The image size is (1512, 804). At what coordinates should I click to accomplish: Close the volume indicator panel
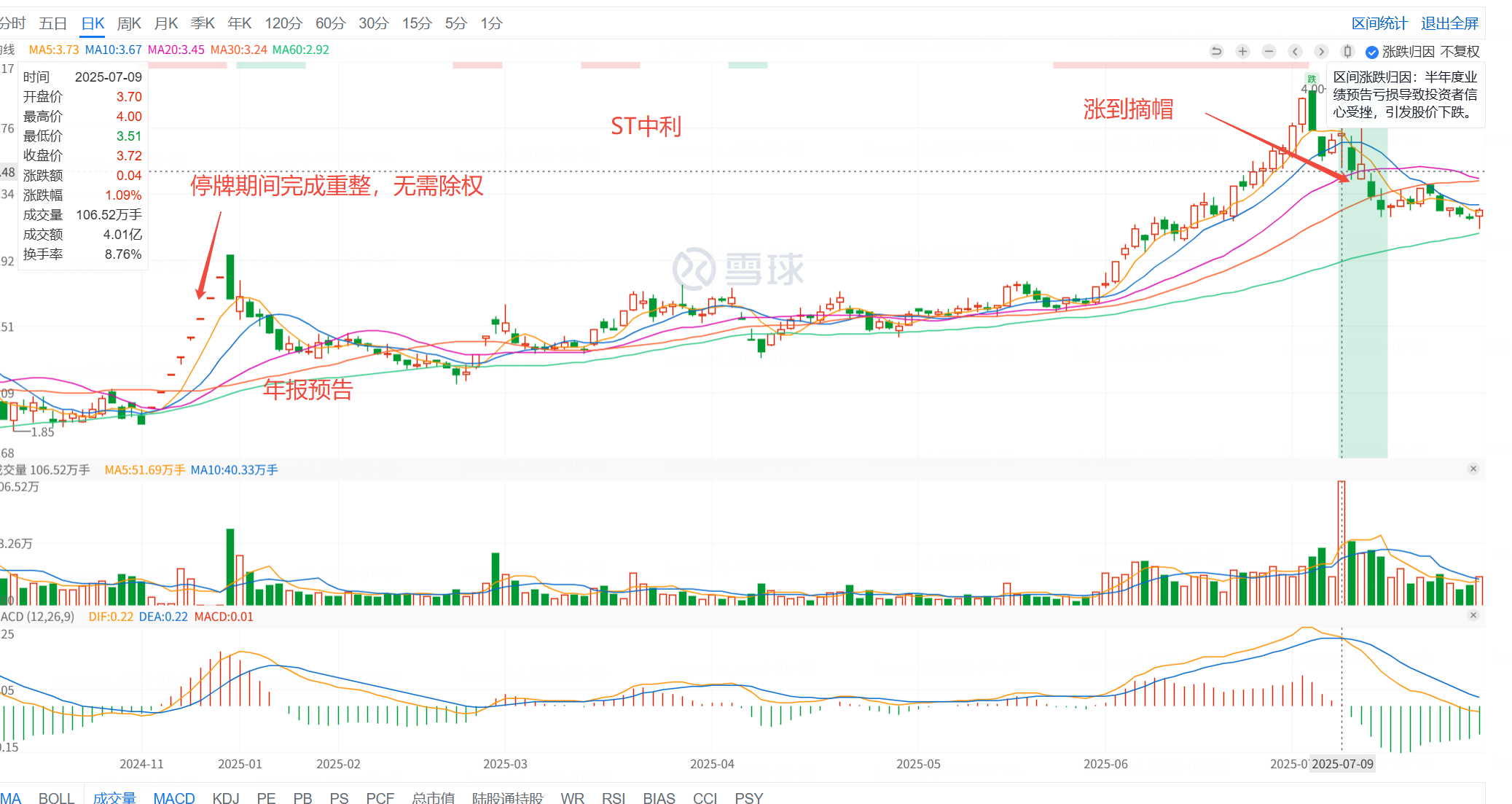[x=1473, y=469]
